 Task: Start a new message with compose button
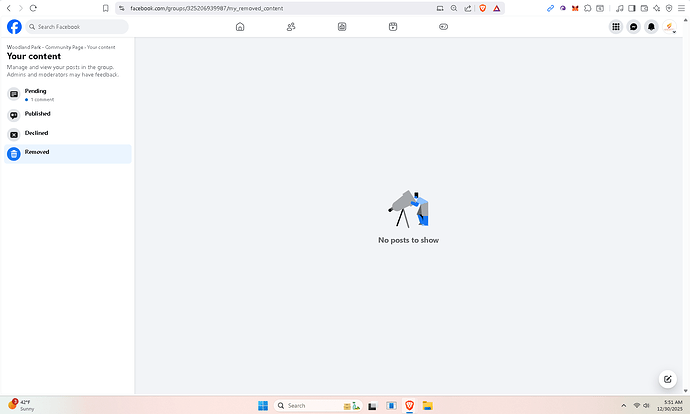tap(667, 379)
